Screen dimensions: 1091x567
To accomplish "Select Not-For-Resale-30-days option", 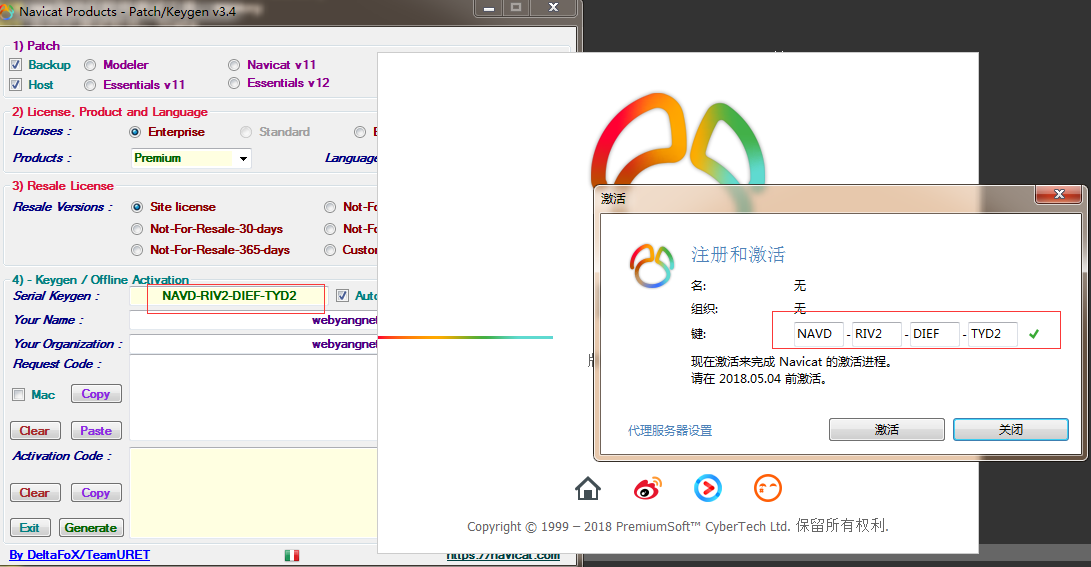I will coord(137,229).
